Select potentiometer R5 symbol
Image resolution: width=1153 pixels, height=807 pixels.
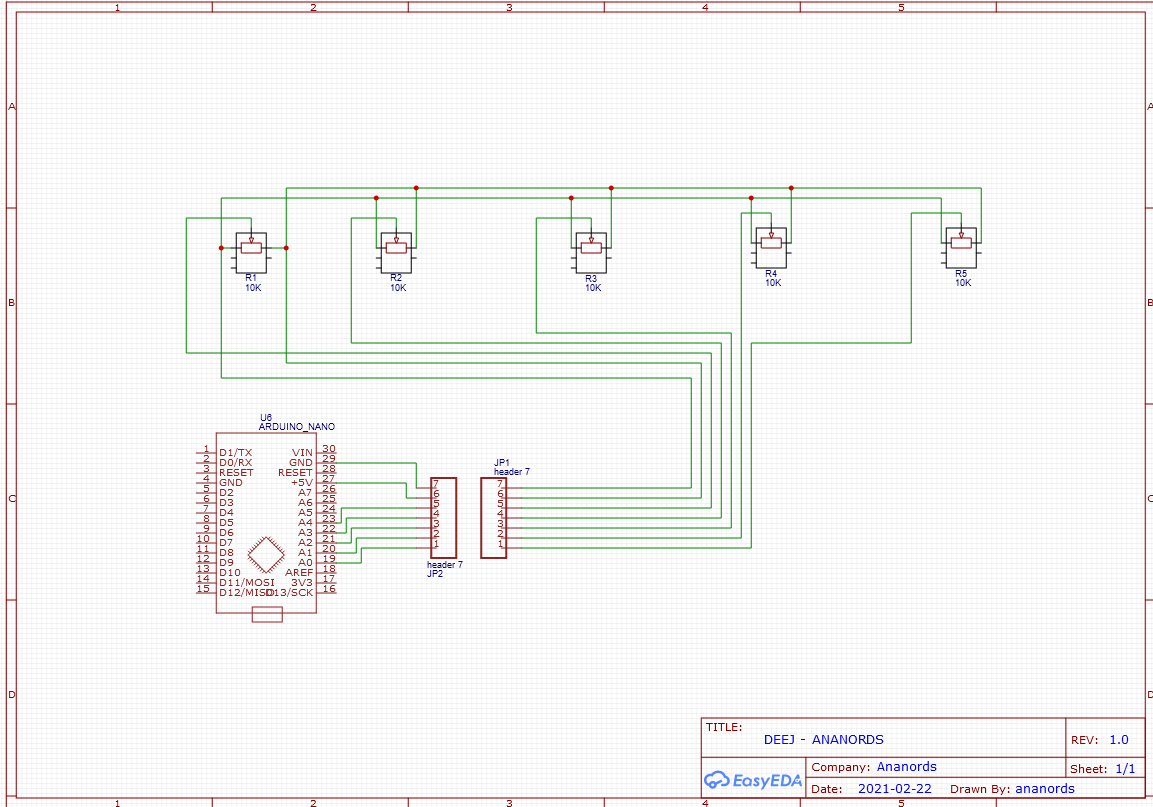click(961, 247)
